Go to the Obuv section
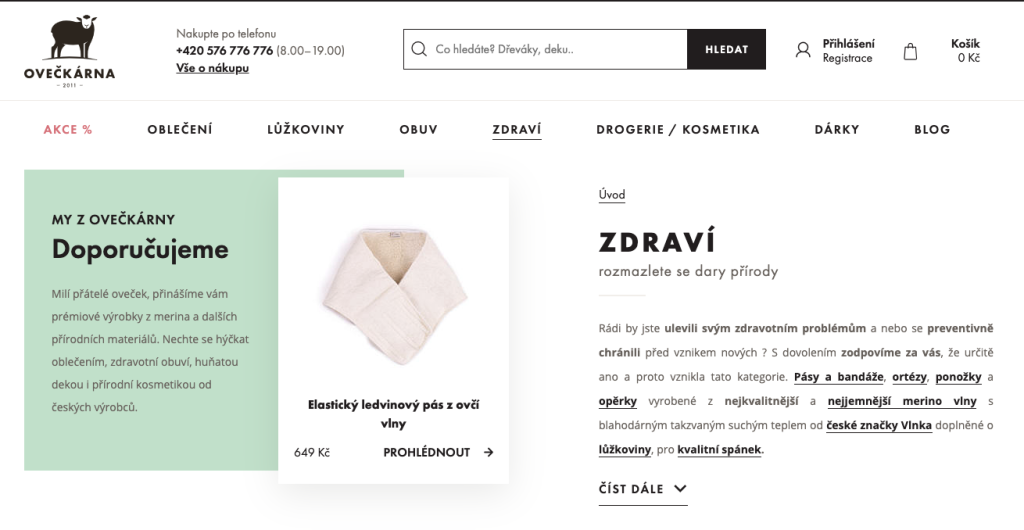The height and width of the screenshot is (530, 1024). (418, 129)
